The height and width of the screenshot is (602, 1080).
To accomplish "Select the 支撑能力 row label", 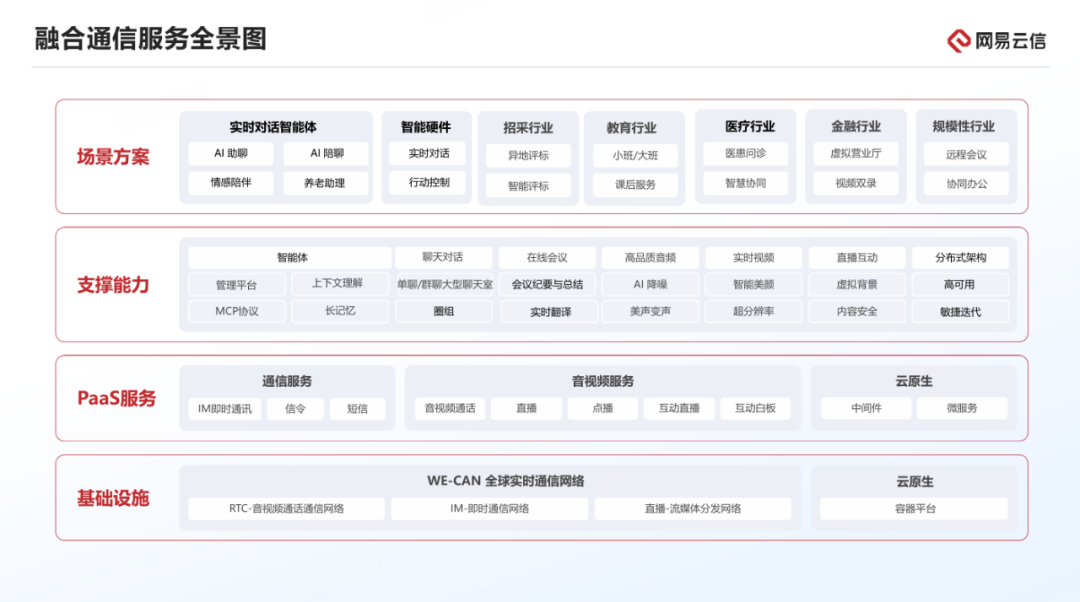I will tap(113, 285).
